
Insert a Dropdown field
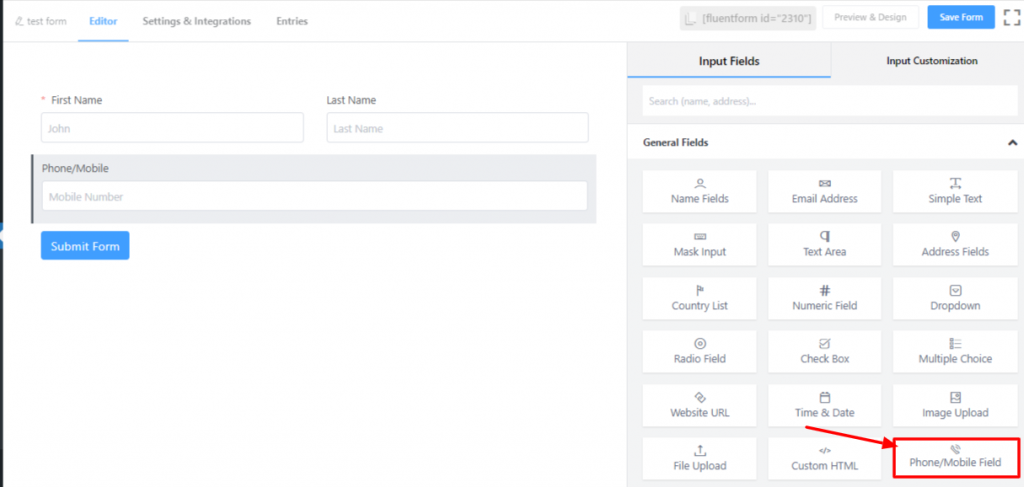click(x=955, y=298)
